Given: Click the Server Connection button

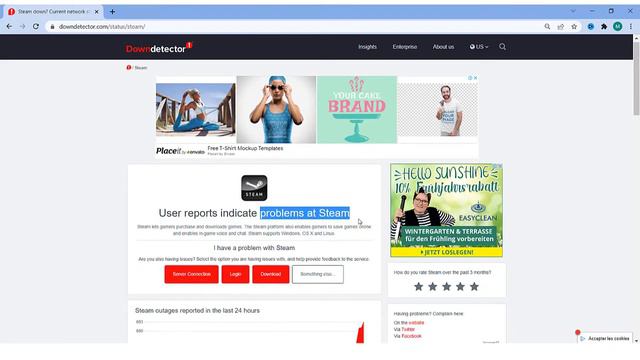Looking at the screenshot, I should click(191, 274).
